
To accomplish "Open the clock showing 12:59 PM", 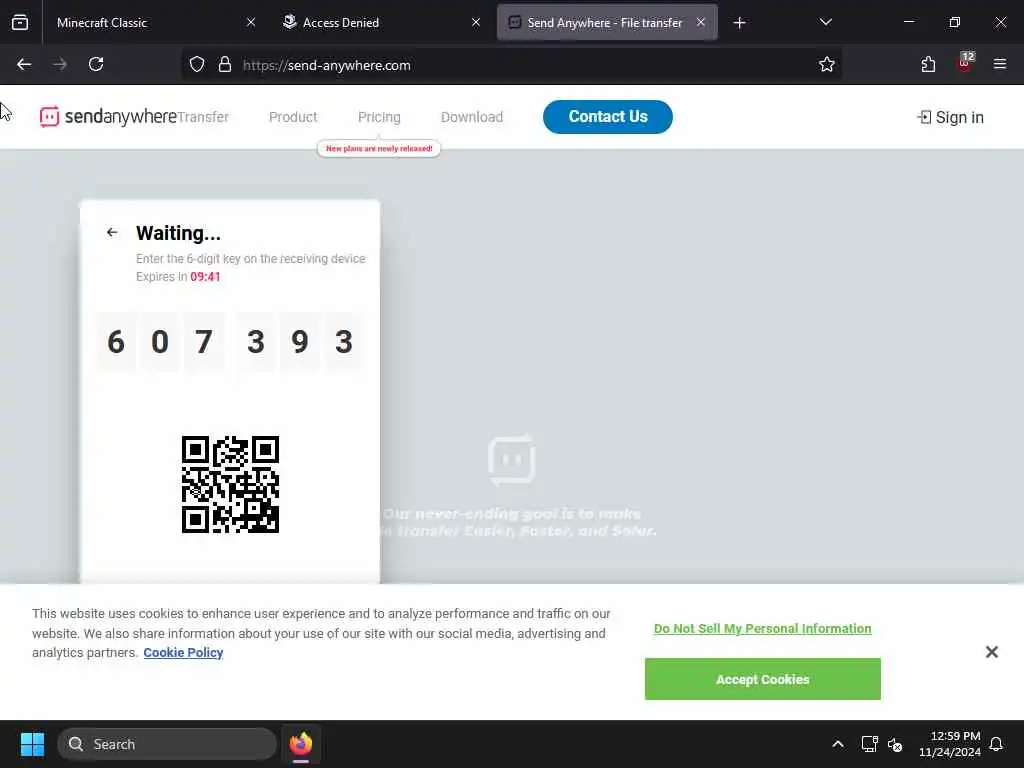I will click(x=949, y=744).
